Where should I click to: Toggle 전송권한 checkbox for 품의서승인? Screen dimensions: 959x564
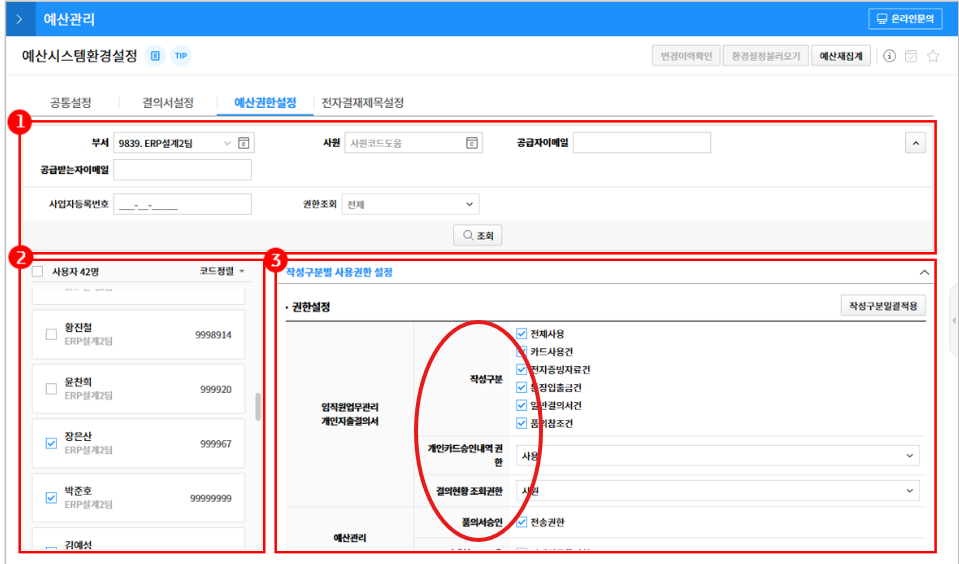pyautogui.click(x=522, y=522)
